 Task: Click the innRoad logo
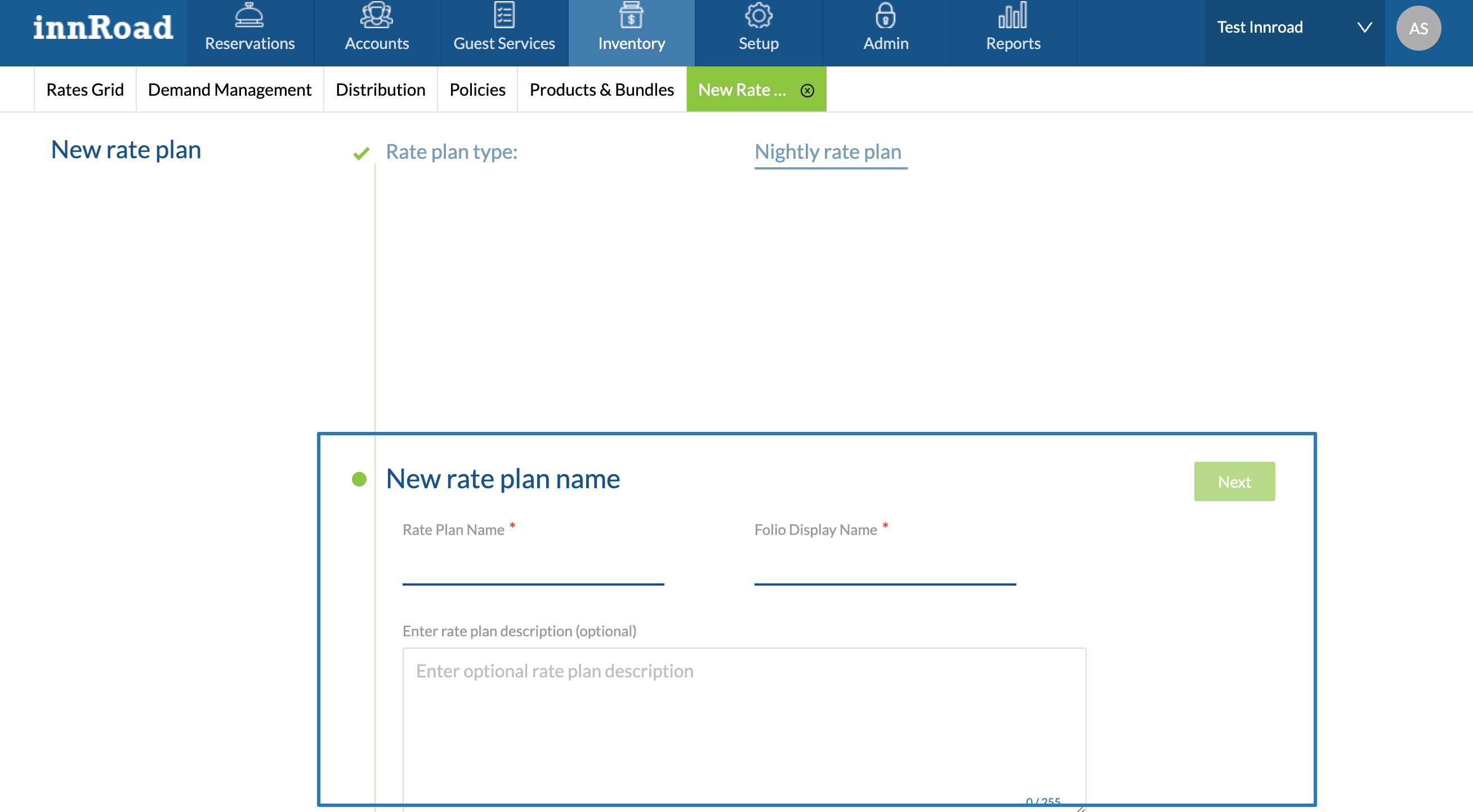pyautogui.click(x=103, y=28)
